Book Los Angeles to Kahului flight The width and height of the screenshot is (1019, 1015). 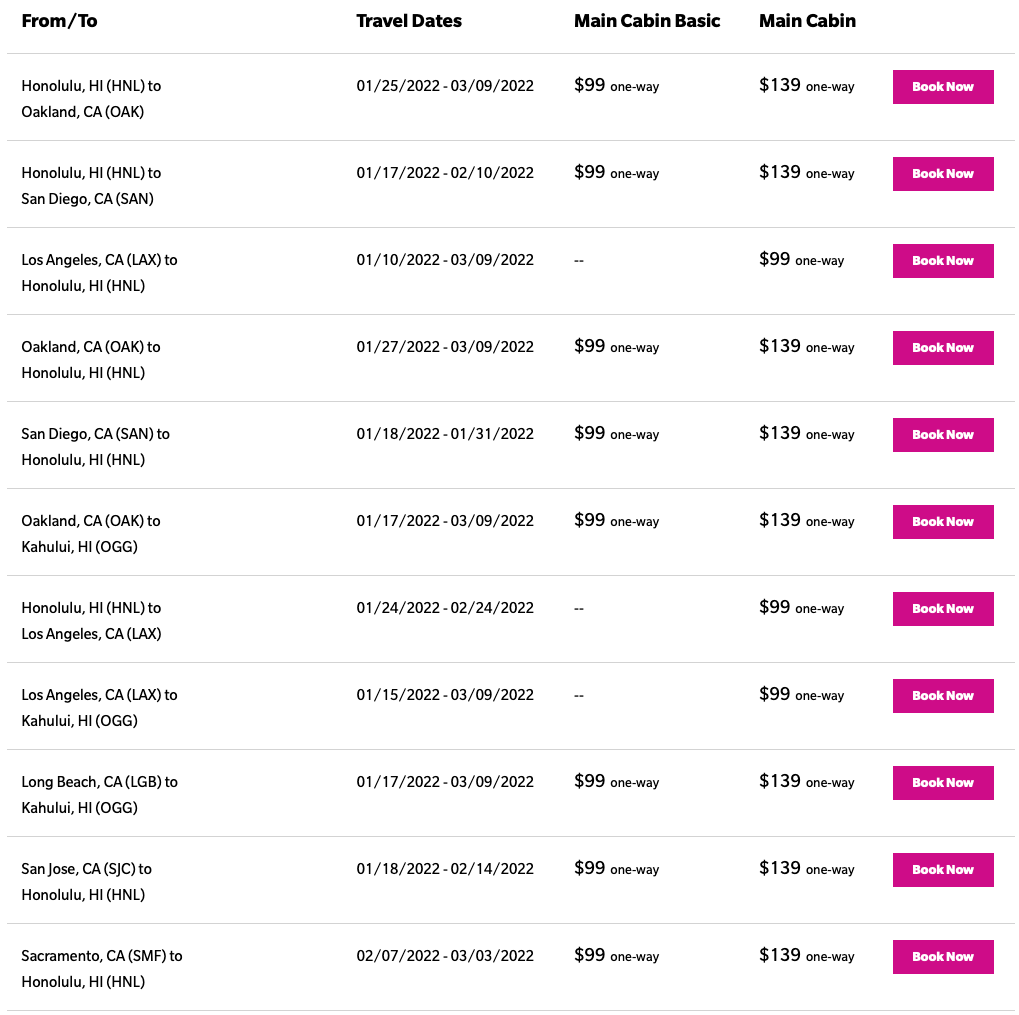[942, 696]
